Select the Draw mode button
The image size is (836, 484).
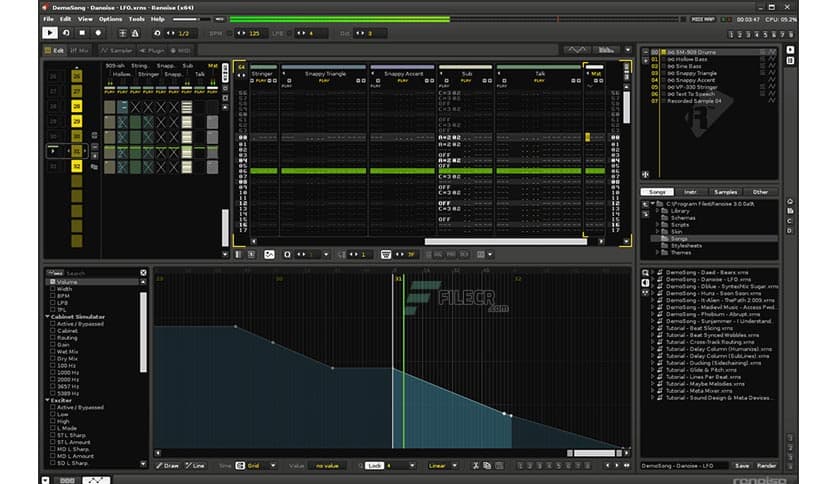(167, 466)
